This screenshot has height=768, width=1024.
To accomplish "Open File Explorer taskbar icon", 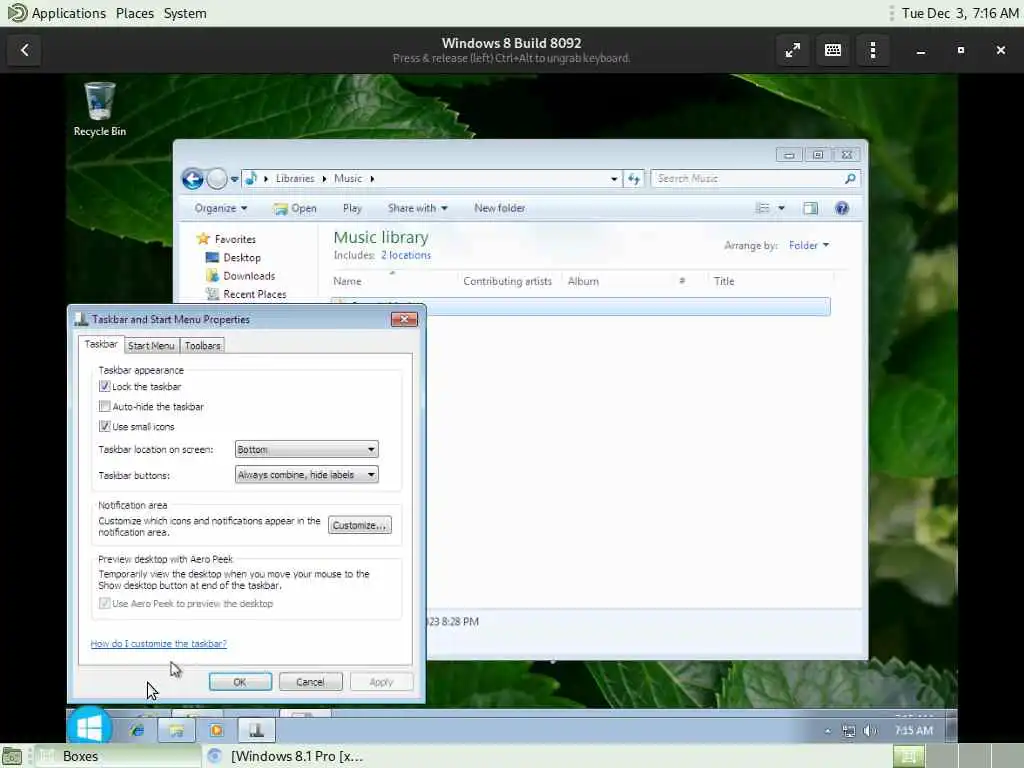I will click(176, 730).
